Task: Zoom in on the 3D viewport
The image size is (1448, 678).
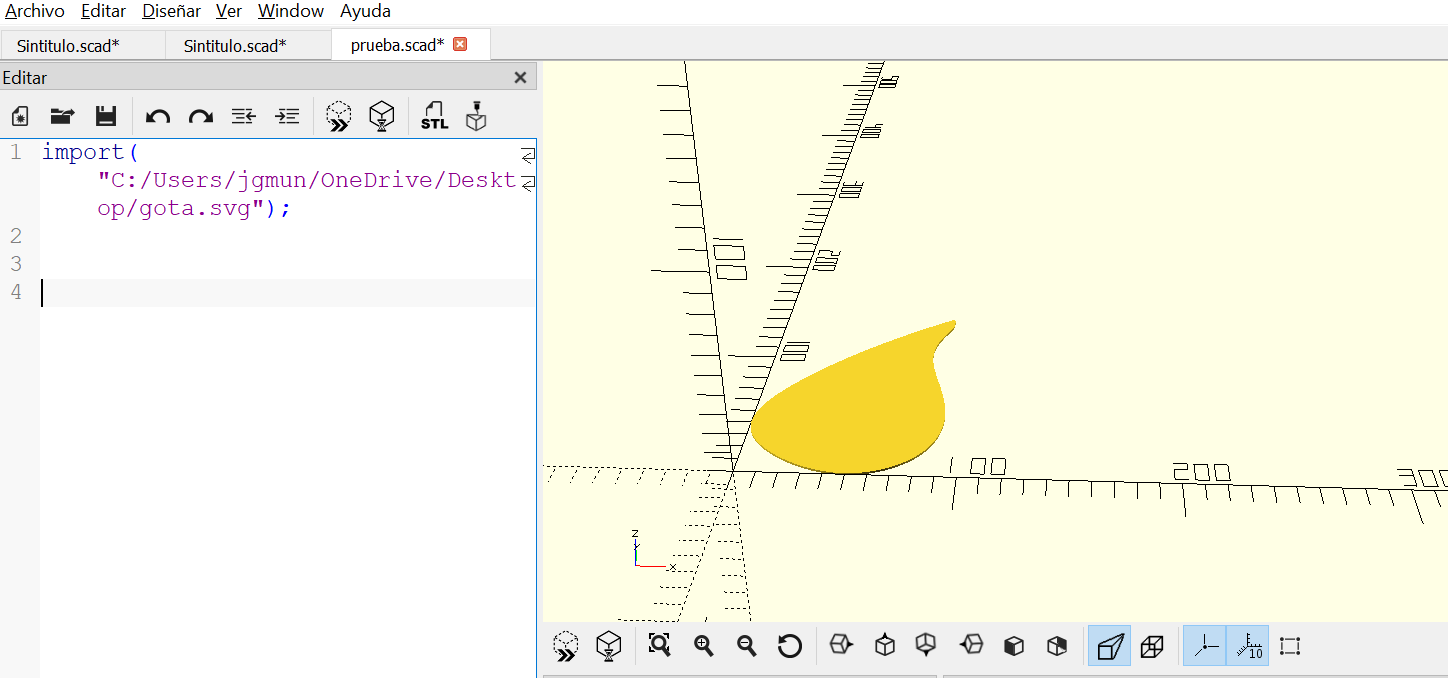Action: (x=703, y=646)
